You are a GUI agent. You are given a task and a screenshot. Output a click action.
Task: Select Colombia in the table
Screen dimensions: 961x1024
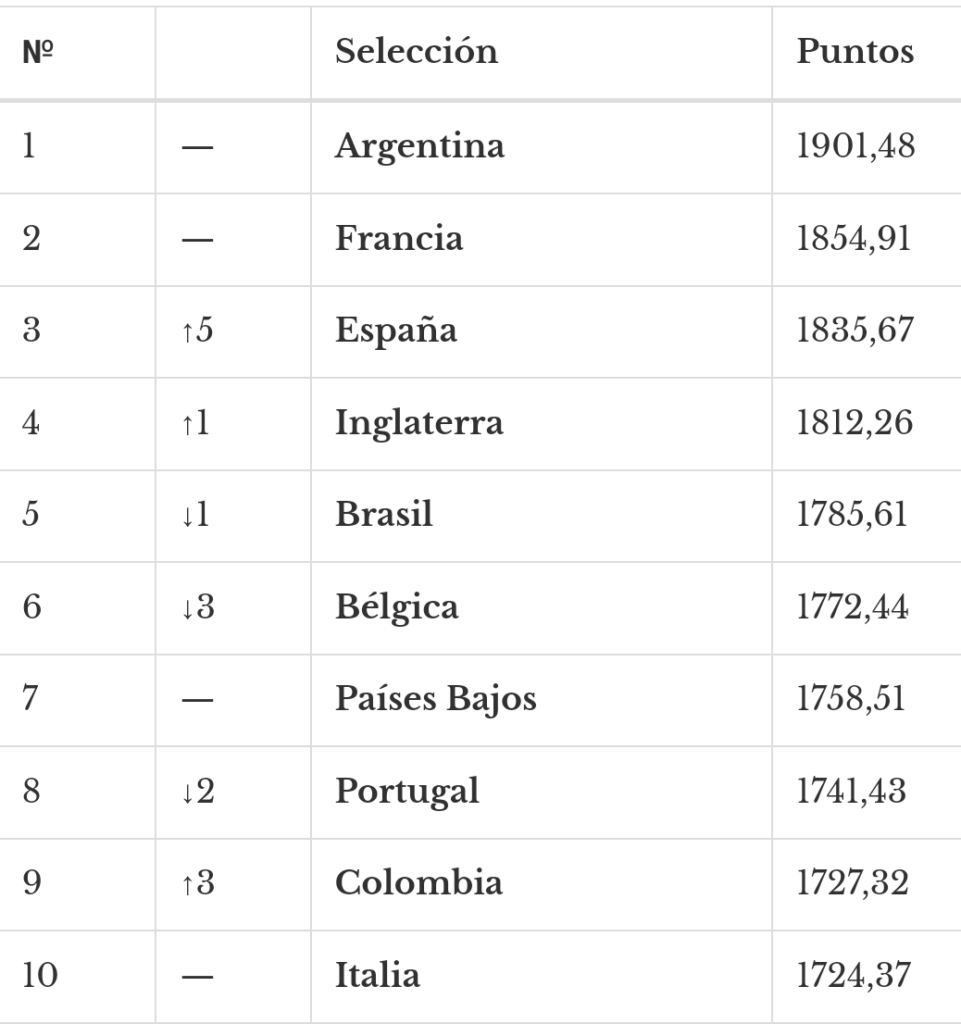click(419, 884)
